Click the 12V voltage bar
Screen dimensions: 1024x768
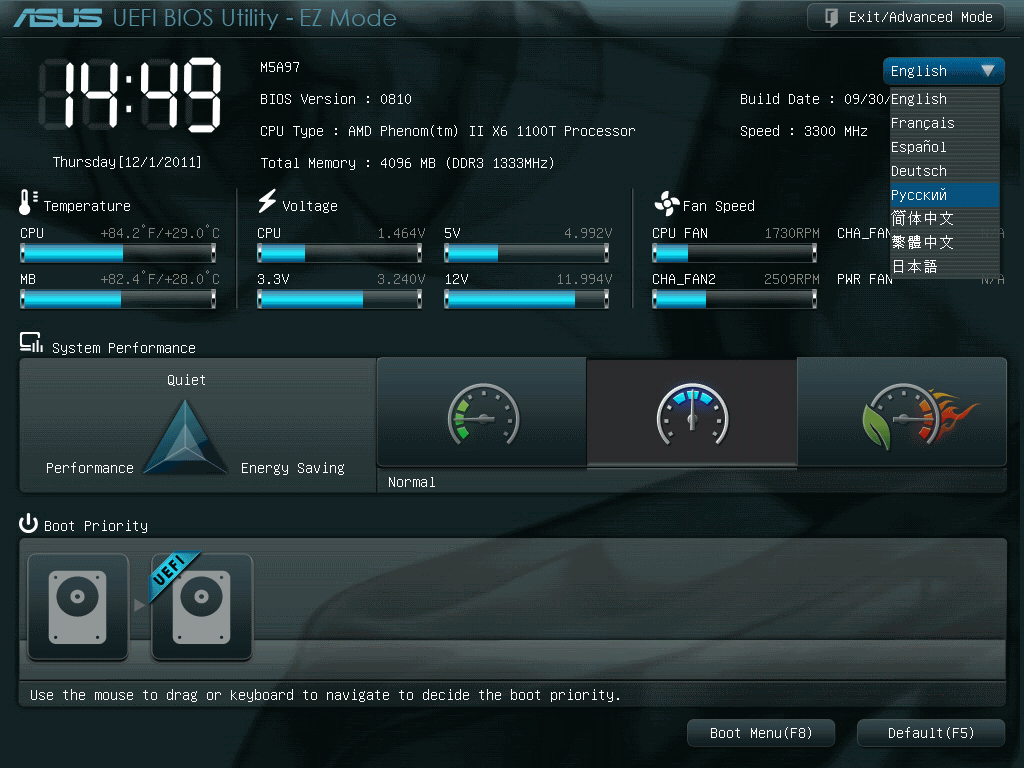526,299
